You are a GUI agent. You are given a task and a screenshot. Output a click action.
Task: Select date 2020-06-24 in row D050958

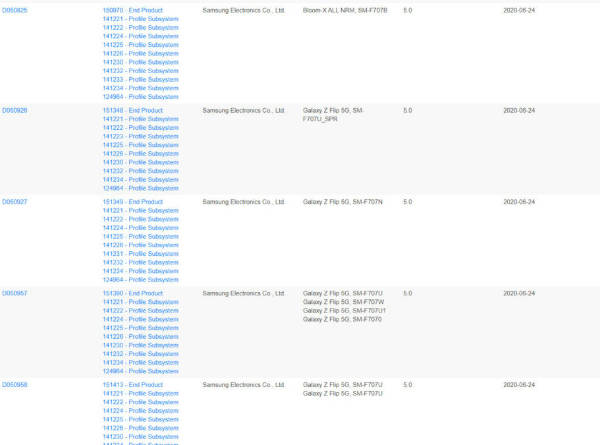pyautogui.click(x=519, y=385)
